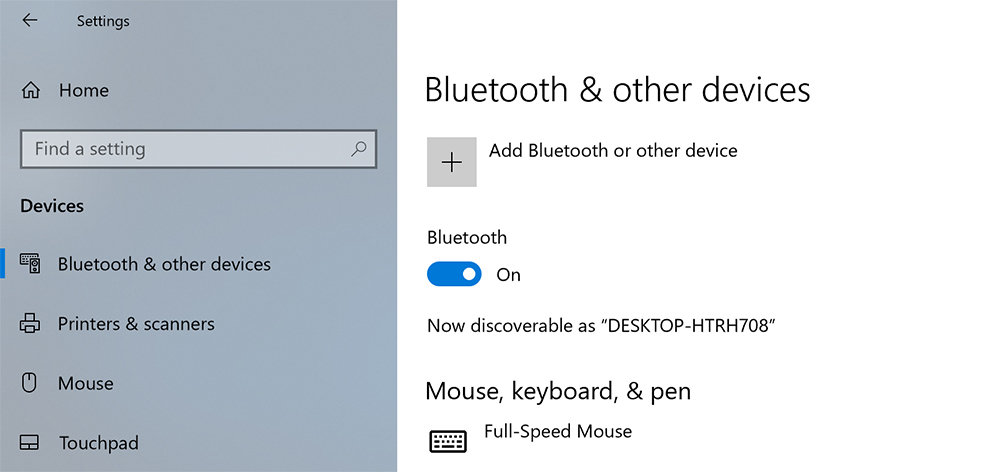Click the Find a setting search field
Screen dimensions: 998x472
click(x=199, y=149)
